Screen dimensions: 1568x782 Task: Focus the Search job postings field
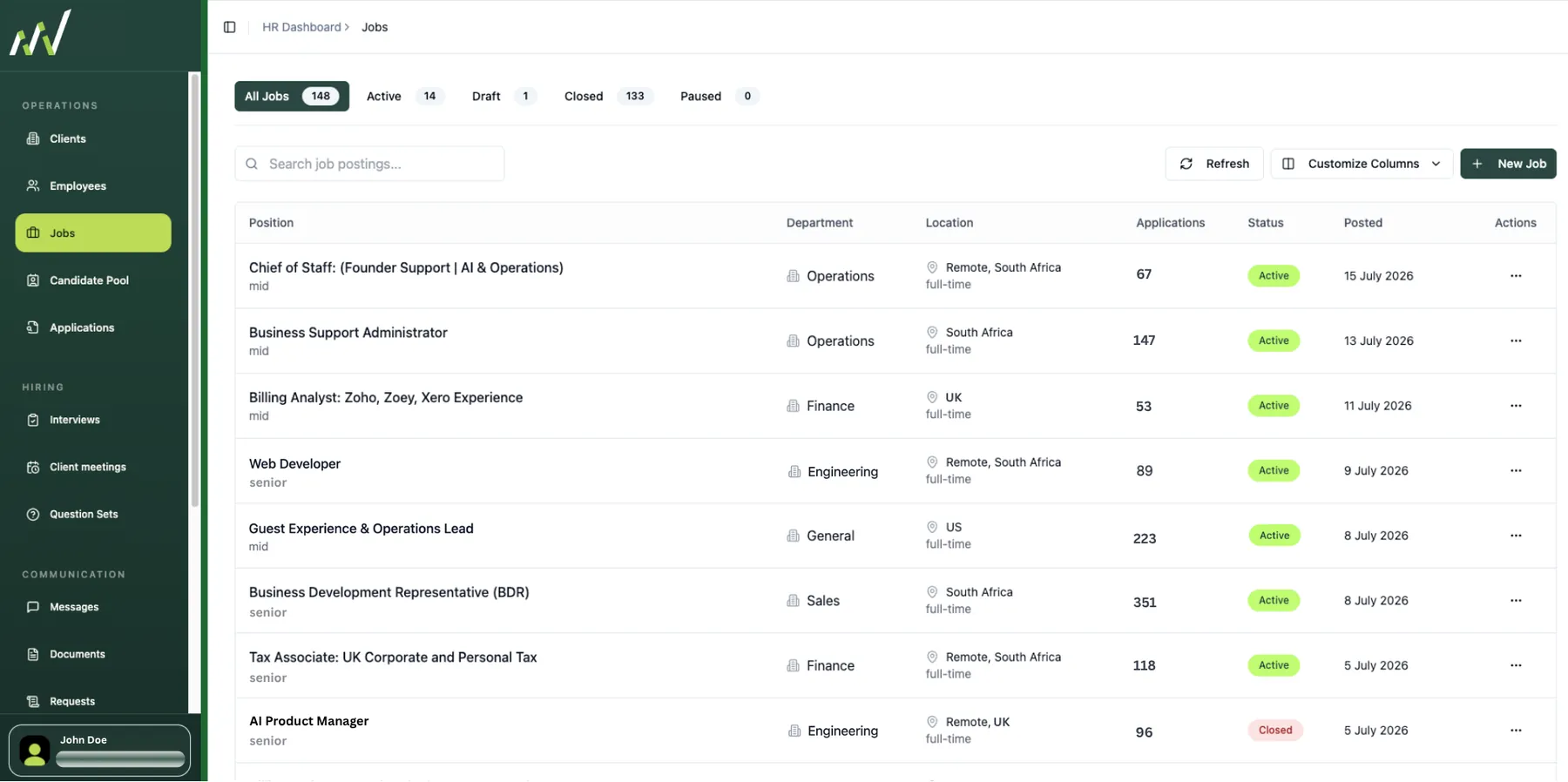point(369,164)
